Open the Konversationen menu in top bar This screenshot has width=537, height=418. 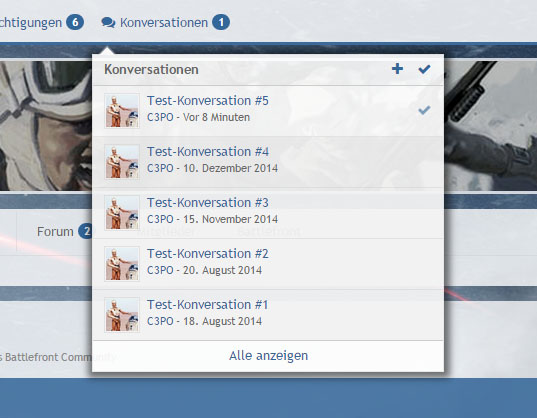click(164, 23)
